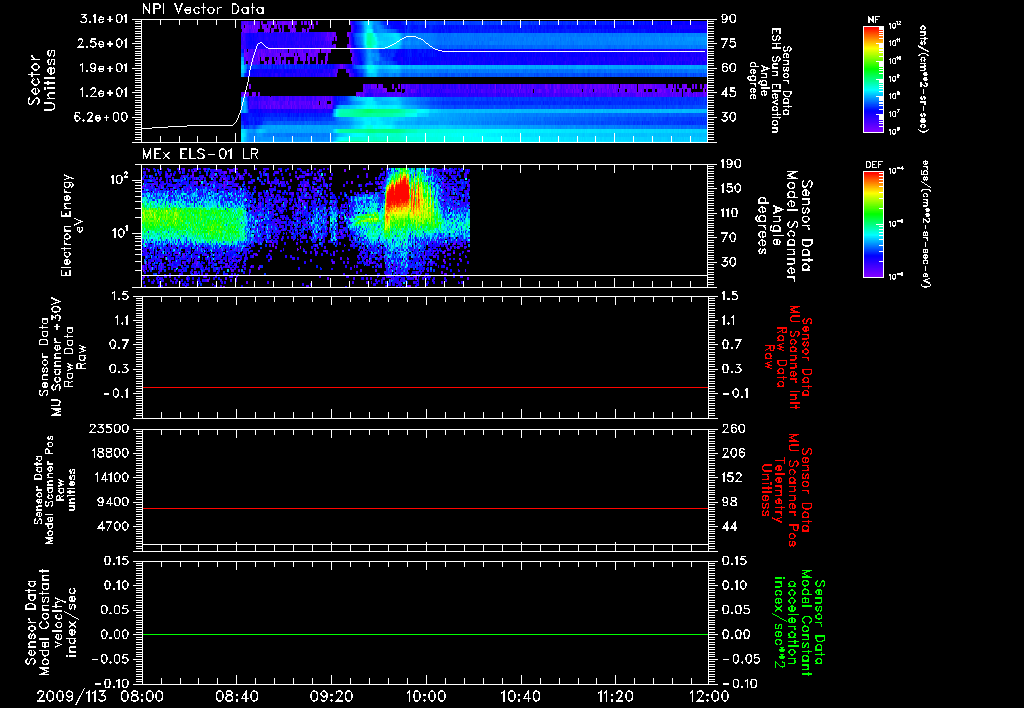
Task: Select the "23500" scanner position tick label
Action: pos(108,429)
